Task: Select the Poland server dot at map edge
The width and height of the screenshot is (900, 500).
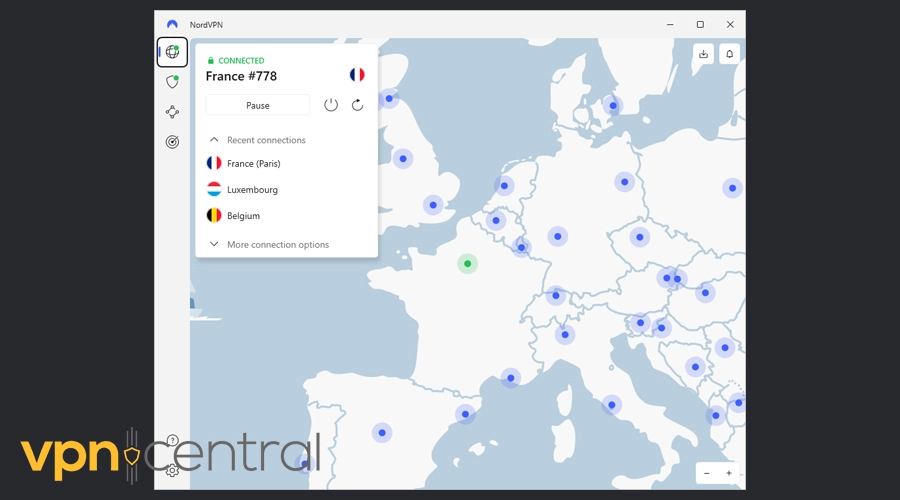Action: [732, 188]
